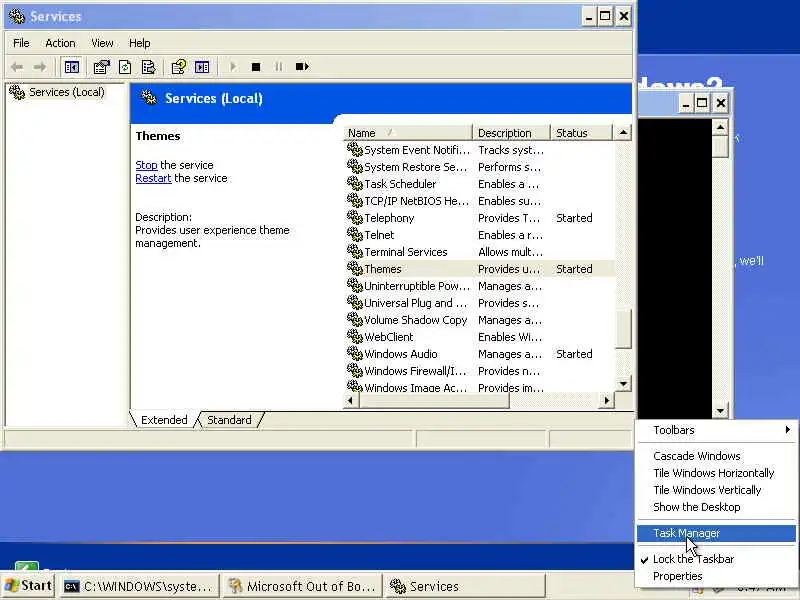
Task: Click the Back arrow toolbar icon
Action: click(17, 67)
